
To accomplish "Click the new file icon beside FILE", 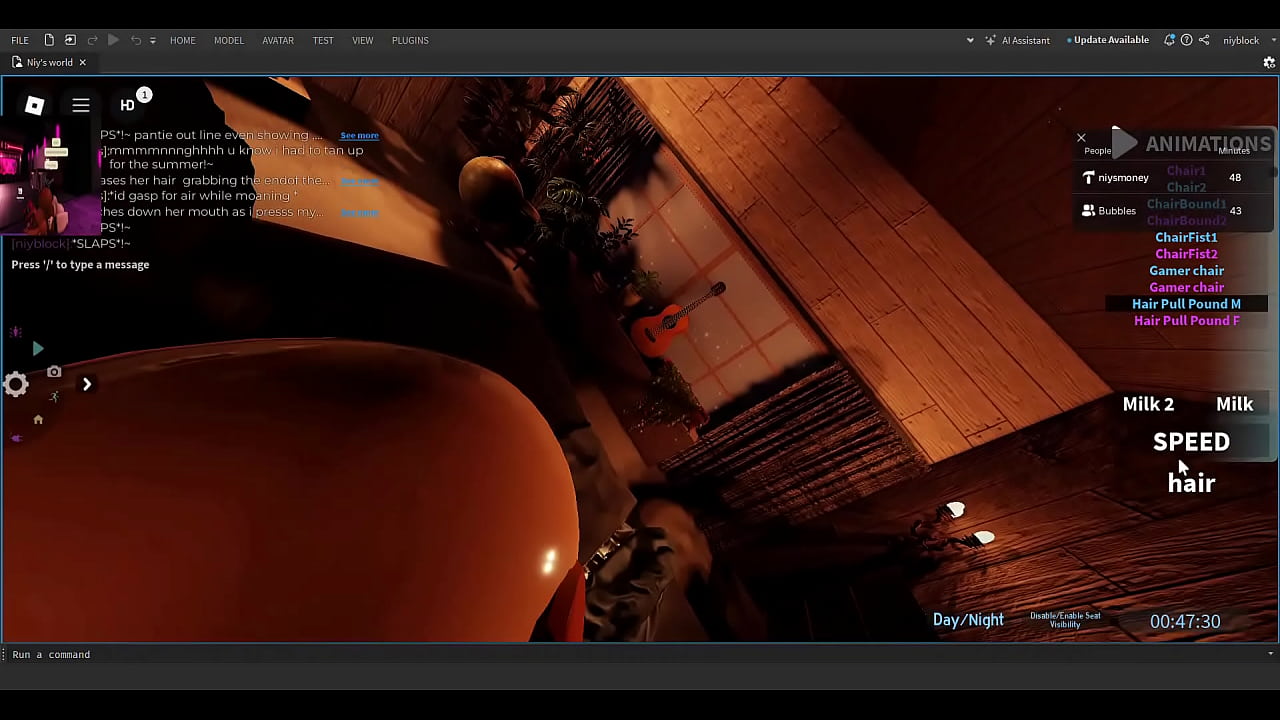I will point(49,40).
